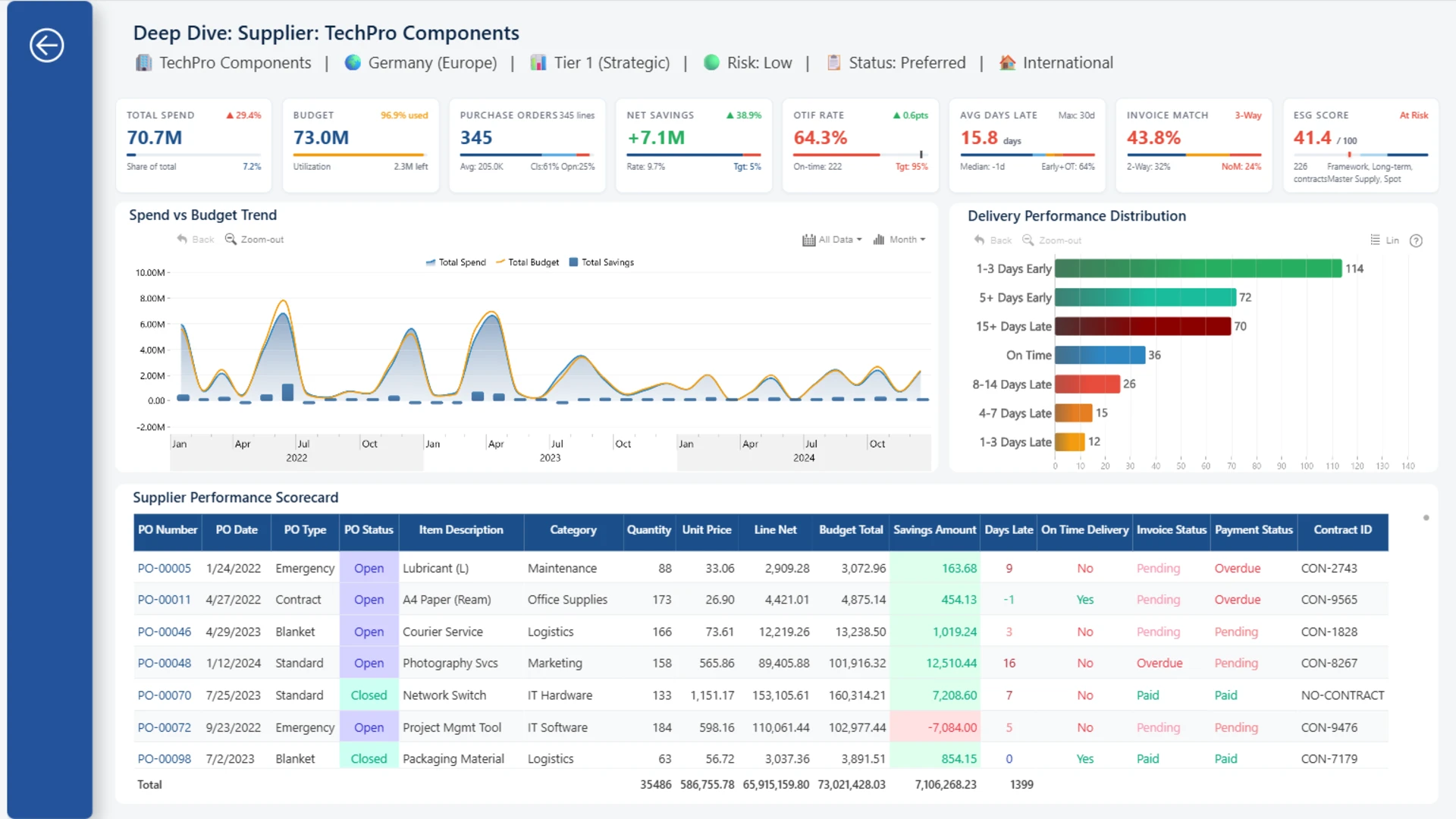Click the Back arrow in Delivery Performance chart
The image size is (1456, 819).
pos(980,240)
